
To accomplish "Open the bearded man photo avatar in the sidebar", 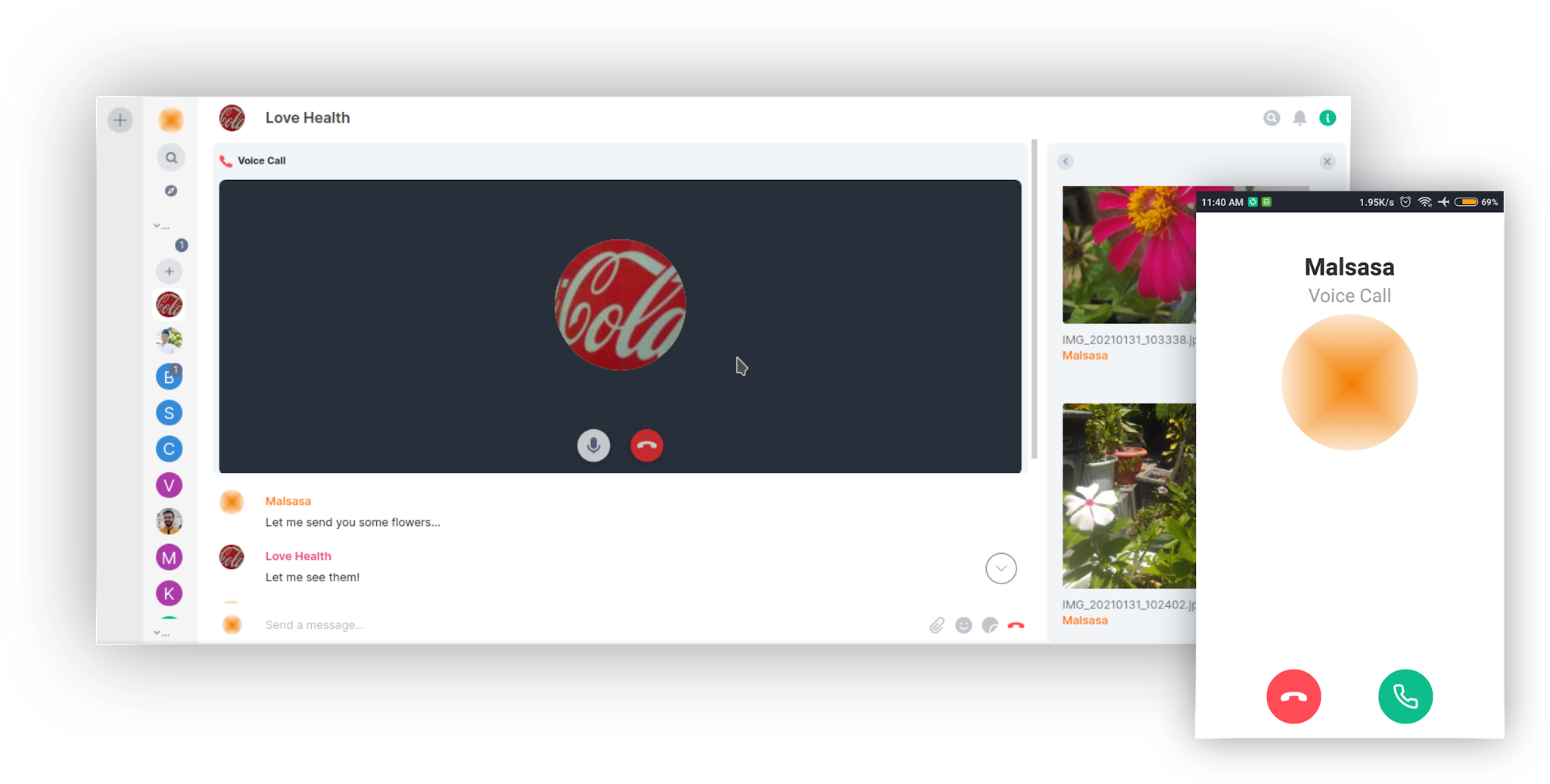I will (169, 521).
